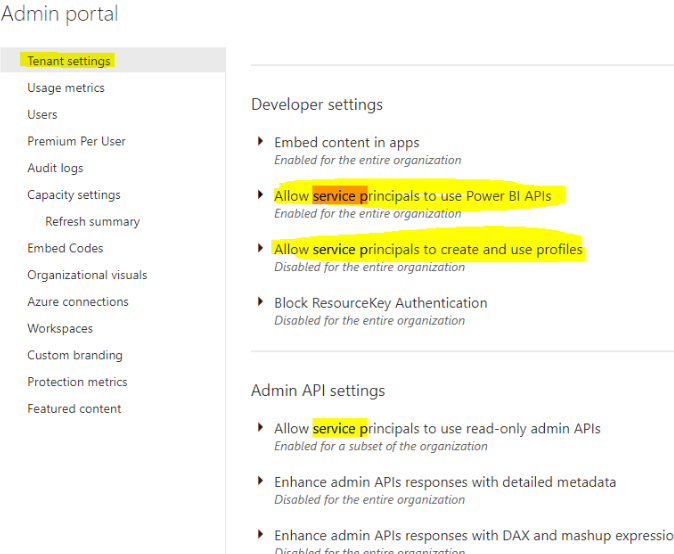Screen dimensions: 674x554
Task: Expand arrow for create and use profiles
Action: [260, 248]
